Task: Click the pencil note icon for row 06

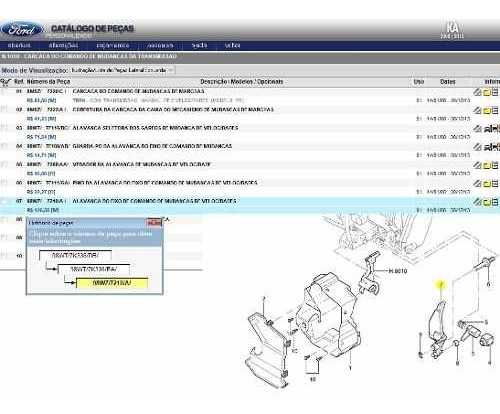Action: tap(477, 184)
